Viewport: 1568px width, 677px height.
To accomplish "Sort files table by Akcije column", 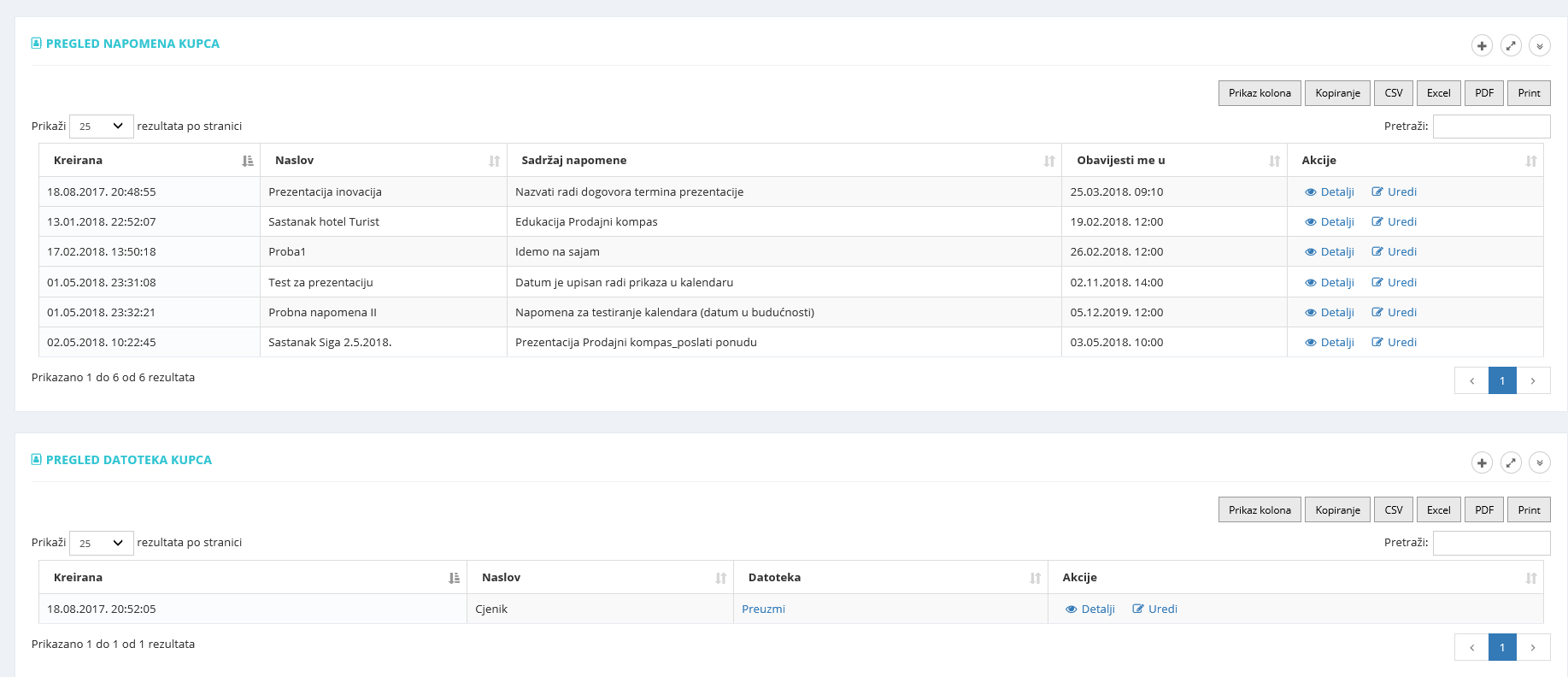I will tap(1295, 578).
